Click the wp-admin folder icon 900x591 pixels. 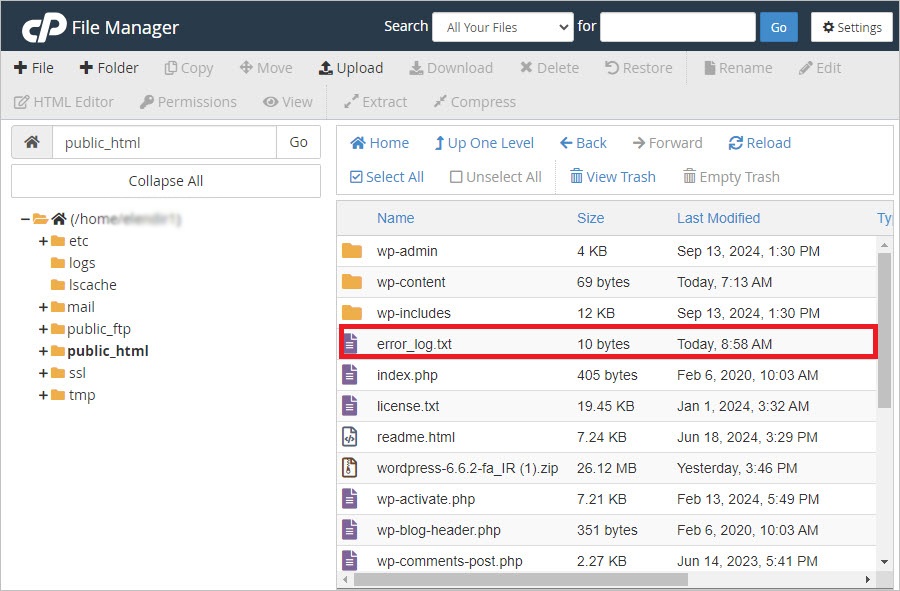(352, 251)
